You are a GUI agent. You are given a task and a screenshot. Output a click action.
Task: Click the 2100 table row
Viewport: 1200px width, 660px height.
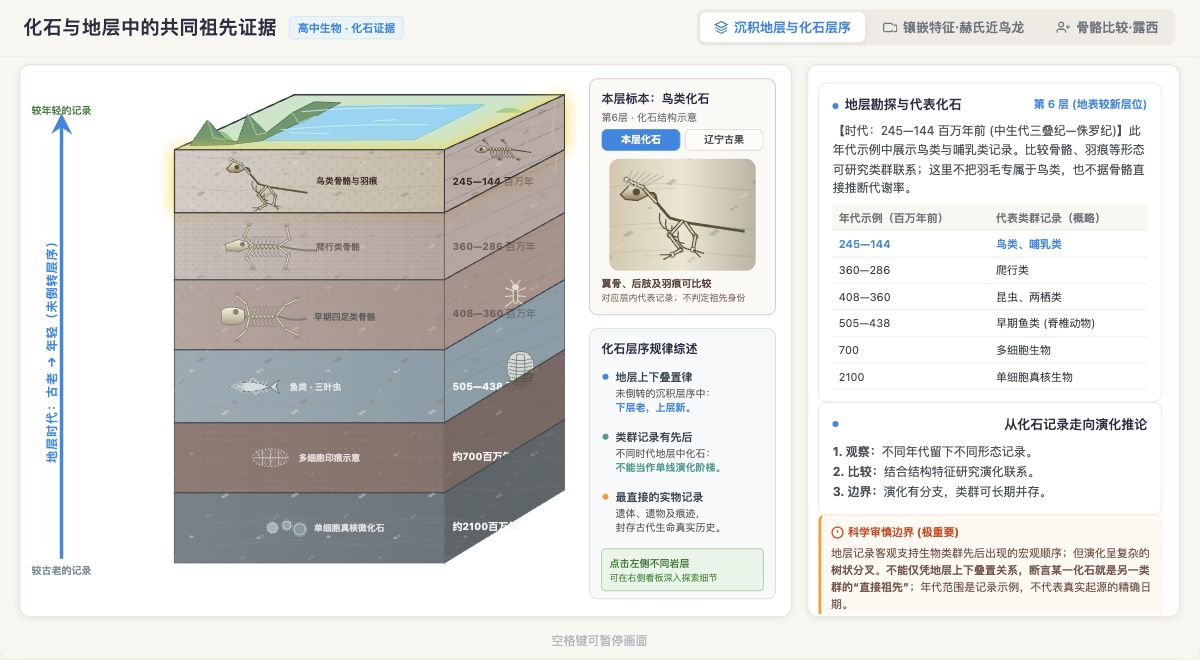(989, 377)
